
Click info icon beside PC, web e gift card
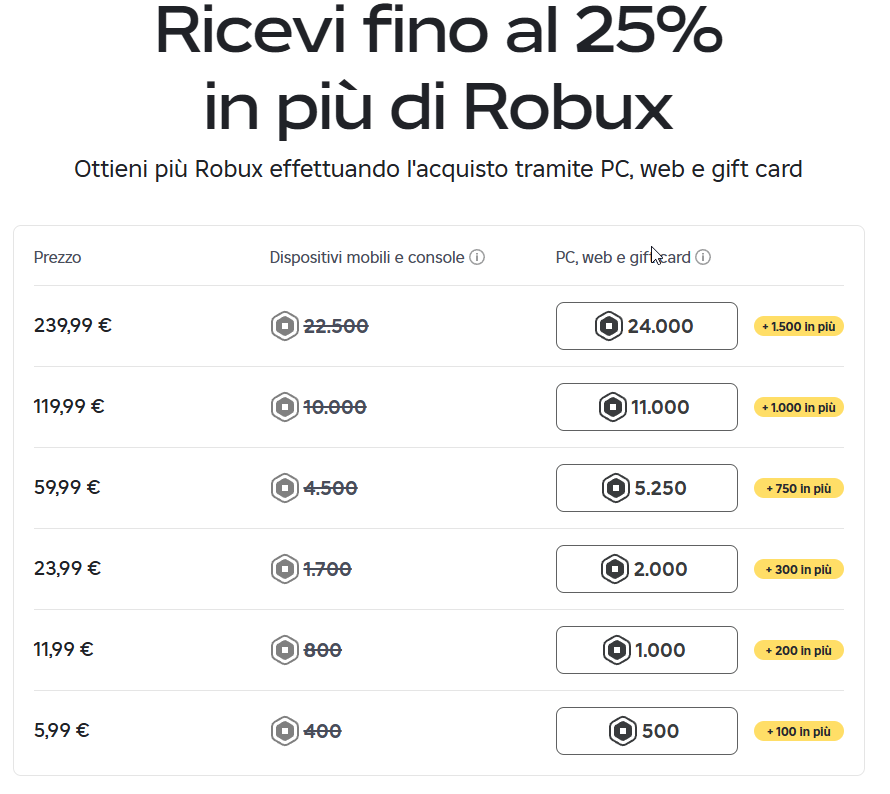click(703, 257)
